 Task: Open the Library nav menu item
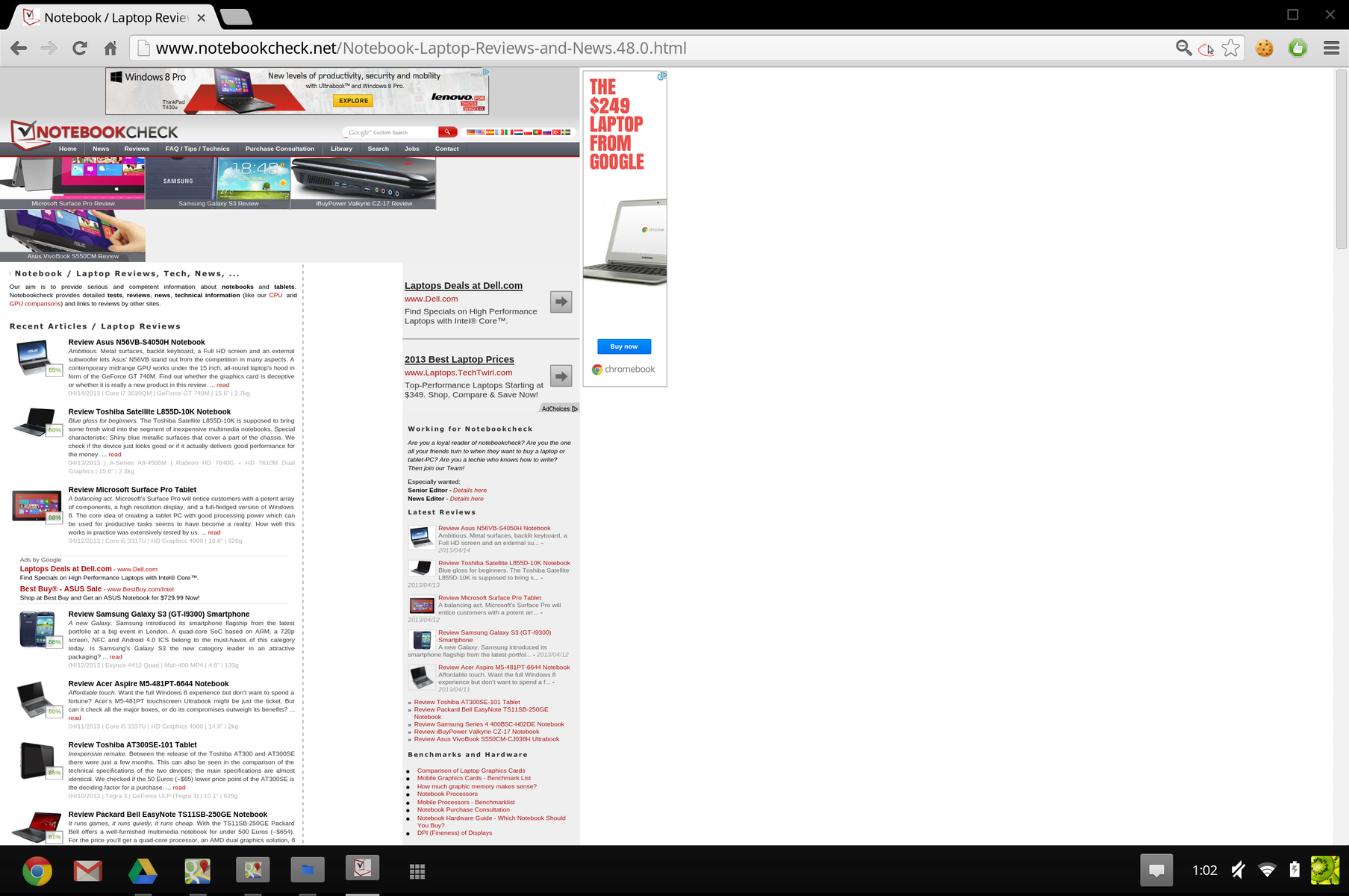point(341,149)
